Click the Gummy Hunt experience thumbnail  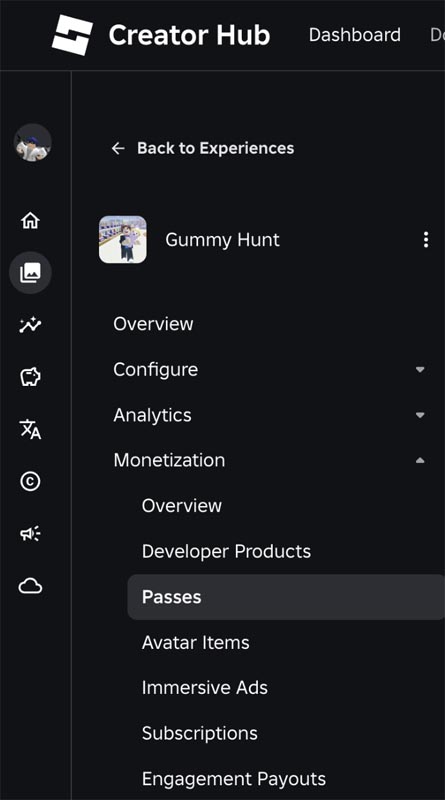(x=122, y=240)
